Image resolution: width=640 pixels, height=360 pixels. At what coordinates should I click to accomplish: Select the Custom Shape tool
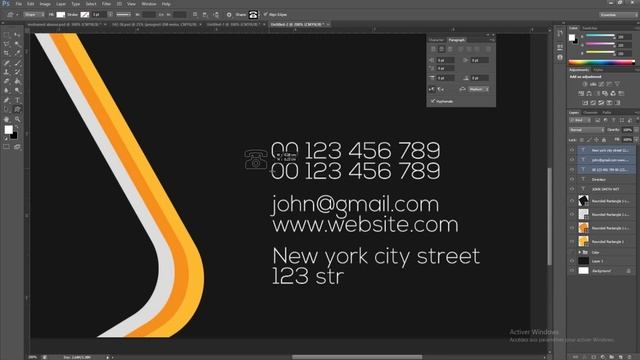pyautogui.click(x=17, y=109)
